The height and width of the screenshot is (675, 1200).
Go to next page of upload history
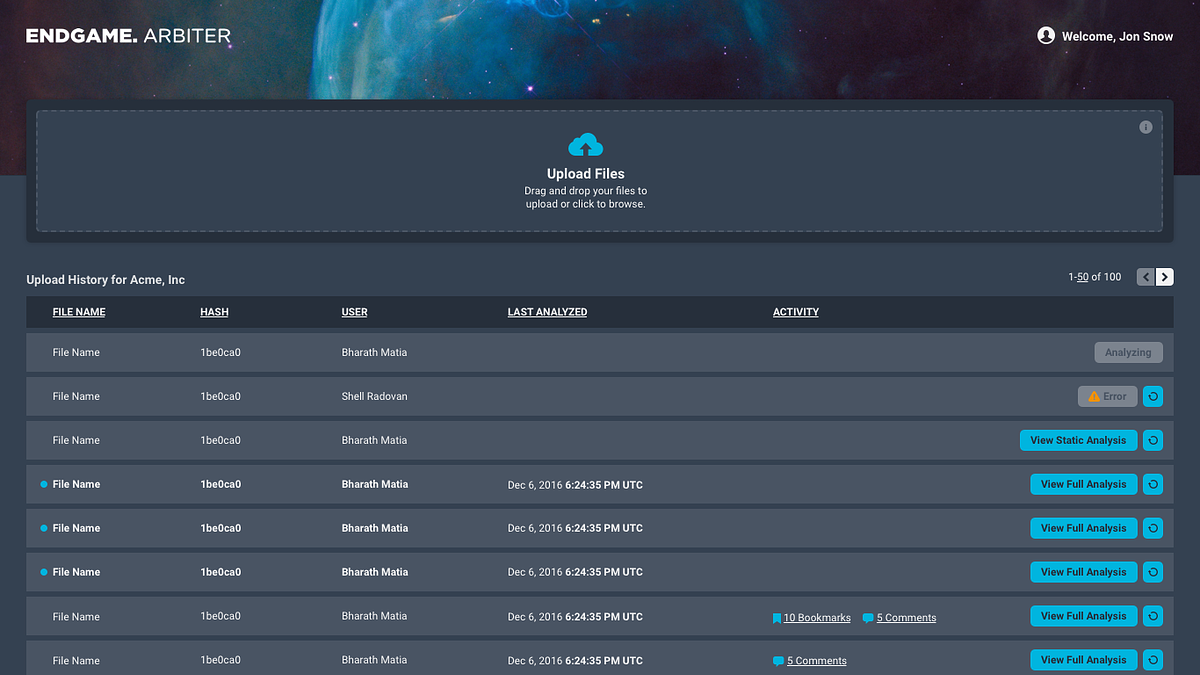[x=1164, y=277]
